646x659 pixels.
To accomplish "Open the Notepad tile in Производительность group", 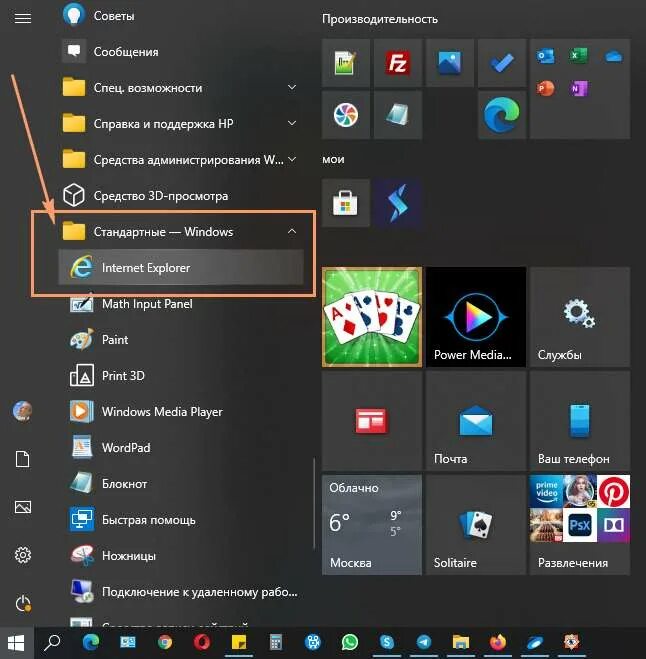I will (398, 114).
